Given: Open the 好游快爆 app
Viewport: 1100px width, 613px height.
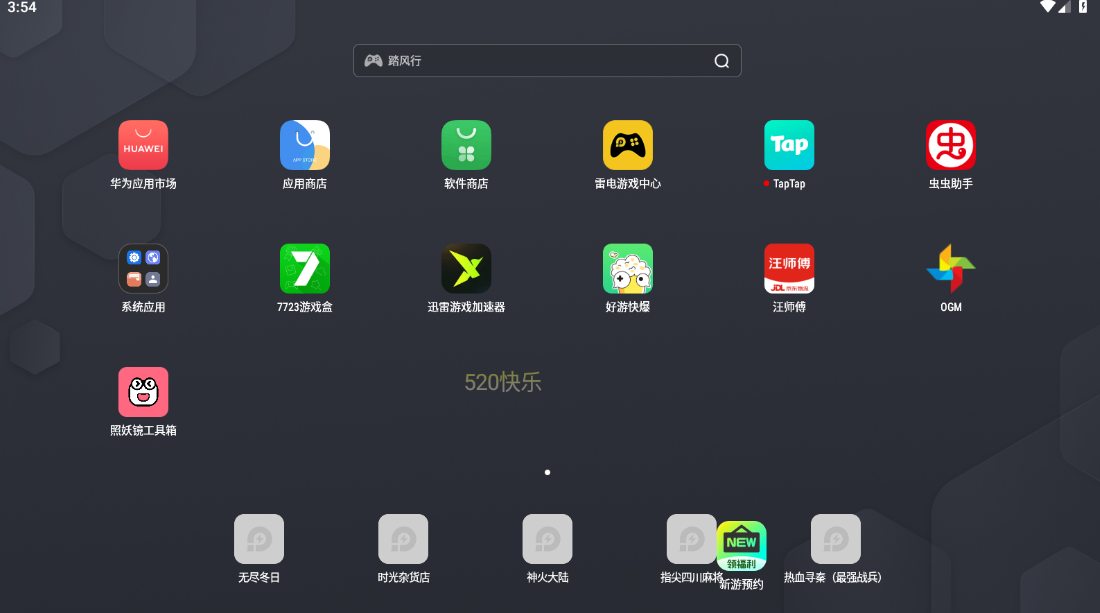Looking at the screenshot, I should 627,267.
